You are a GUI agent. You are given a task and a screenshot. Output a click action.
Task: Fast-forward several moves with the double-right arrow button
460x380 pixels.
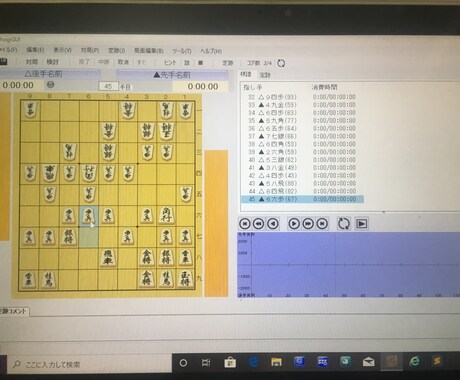[308, 224]
